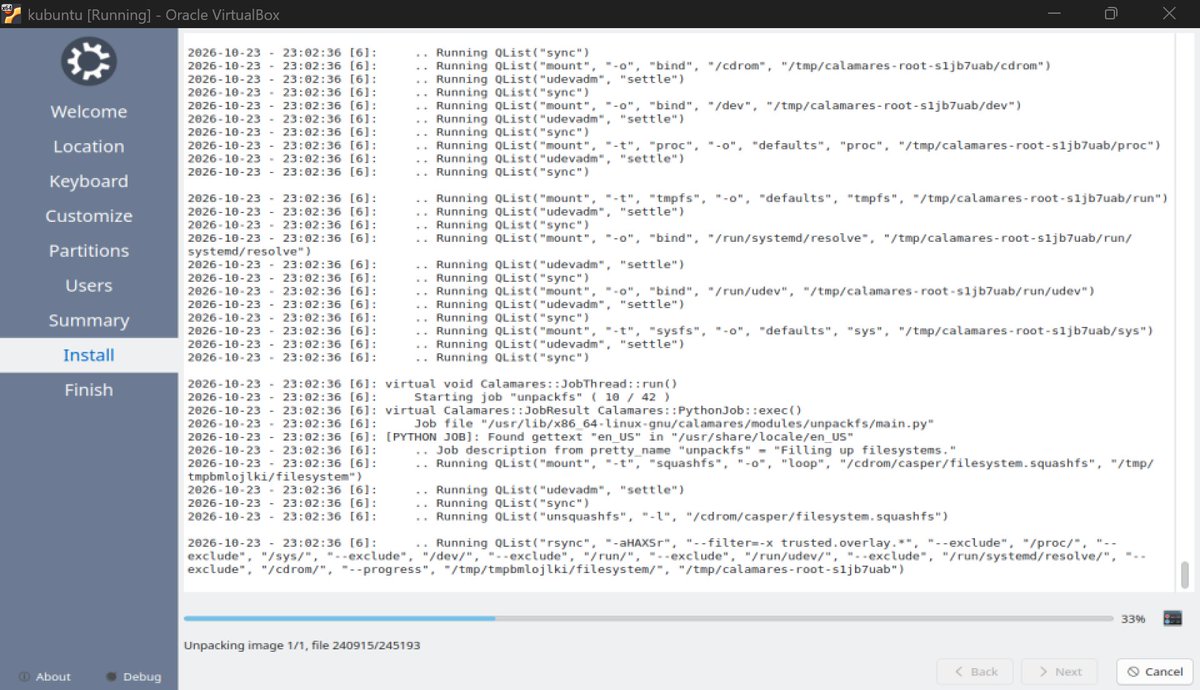
Task: Select the Keyboard step in sidebar
Action: click(89, 182)
